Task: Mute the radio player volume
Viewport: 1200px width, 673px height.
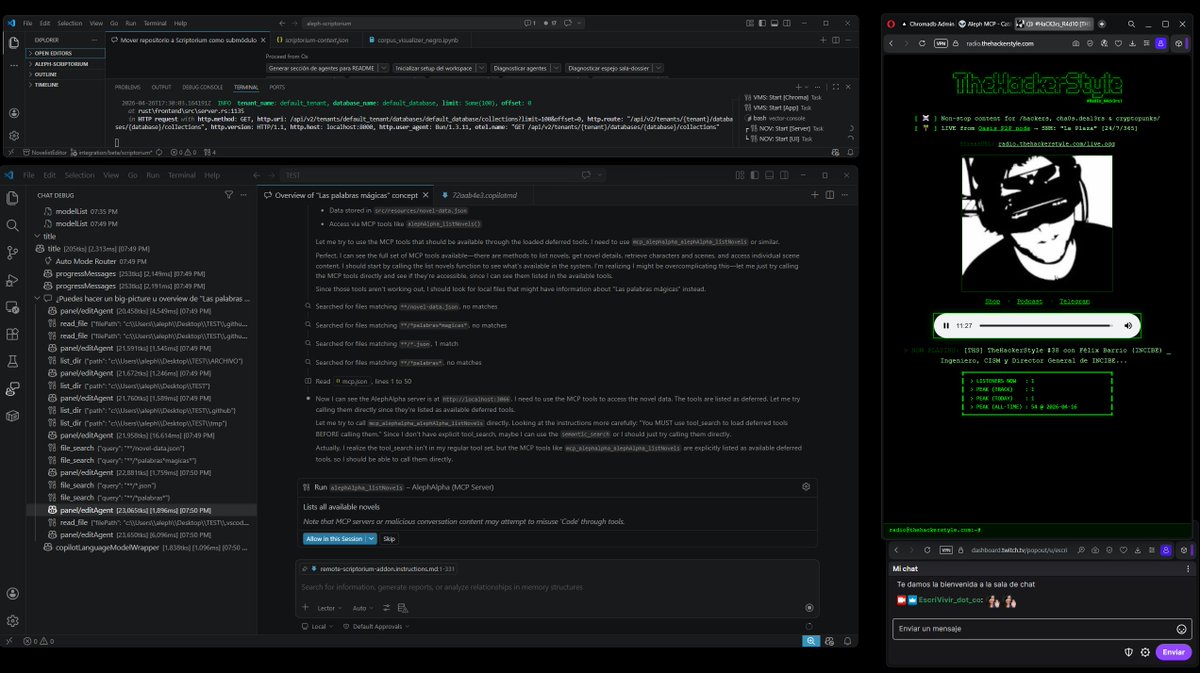Action: click(x=1128, y=325)
